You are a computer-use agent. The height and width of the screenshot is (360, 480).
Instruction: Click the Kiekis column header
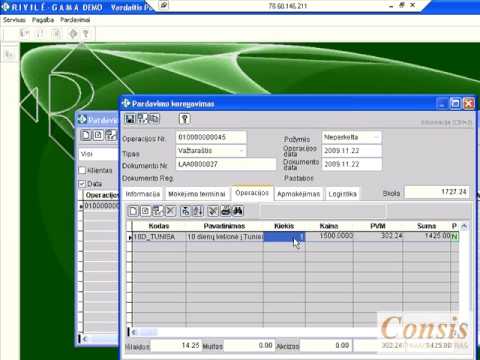[x=284, y=226]
